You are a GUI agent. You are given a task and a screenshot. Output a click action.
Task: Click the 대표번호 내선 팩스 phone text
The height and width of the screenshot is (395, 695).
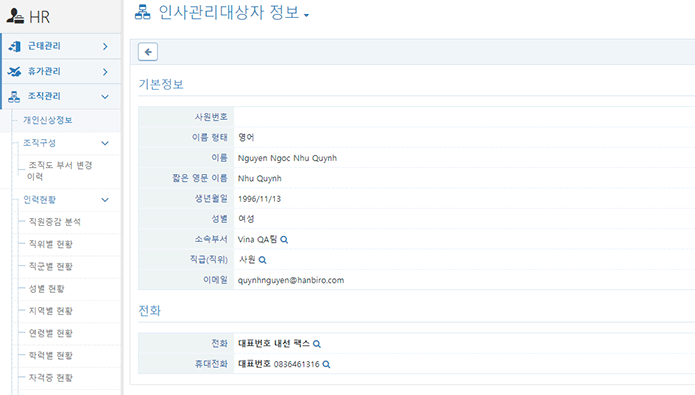274,344
